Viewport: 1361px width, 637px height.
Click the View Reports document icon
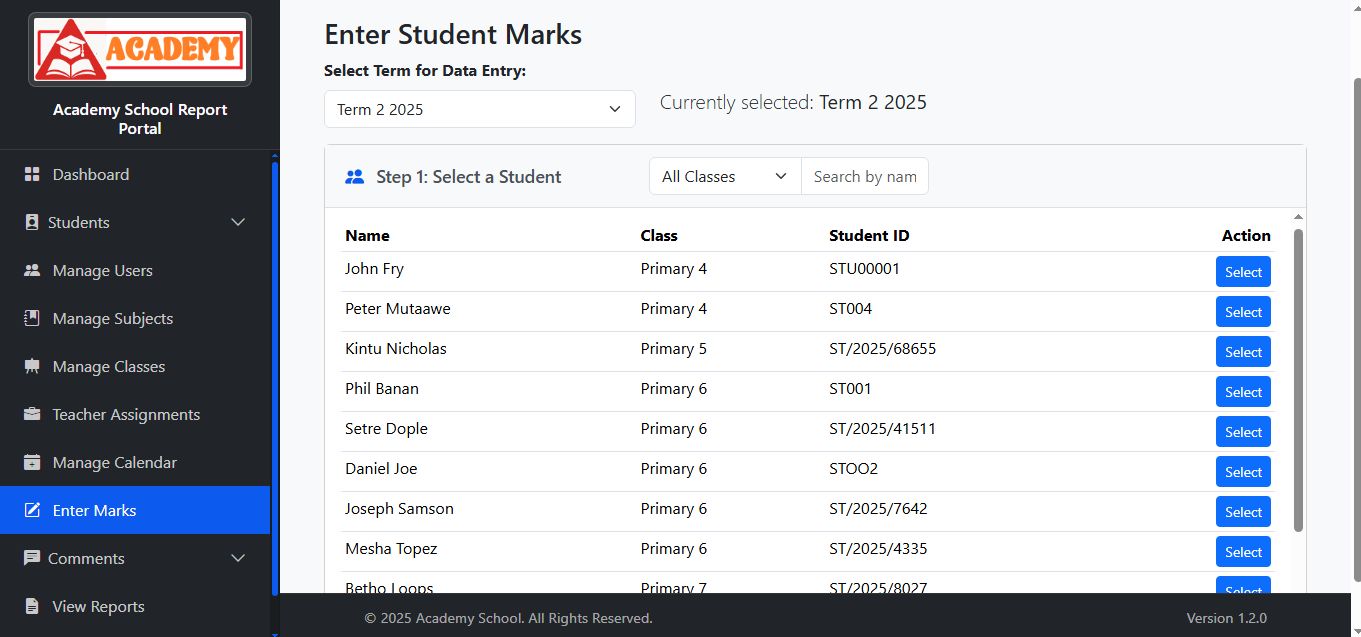(32, 606)
